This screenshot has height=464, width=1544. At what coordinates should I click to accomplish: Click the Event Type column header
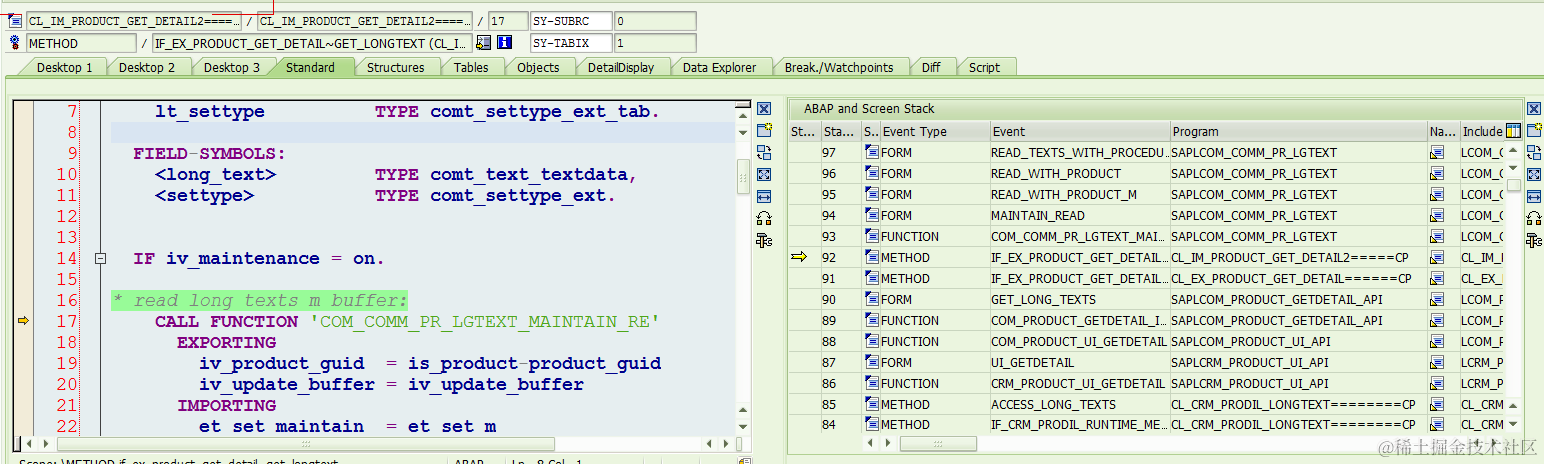(934, 131)
